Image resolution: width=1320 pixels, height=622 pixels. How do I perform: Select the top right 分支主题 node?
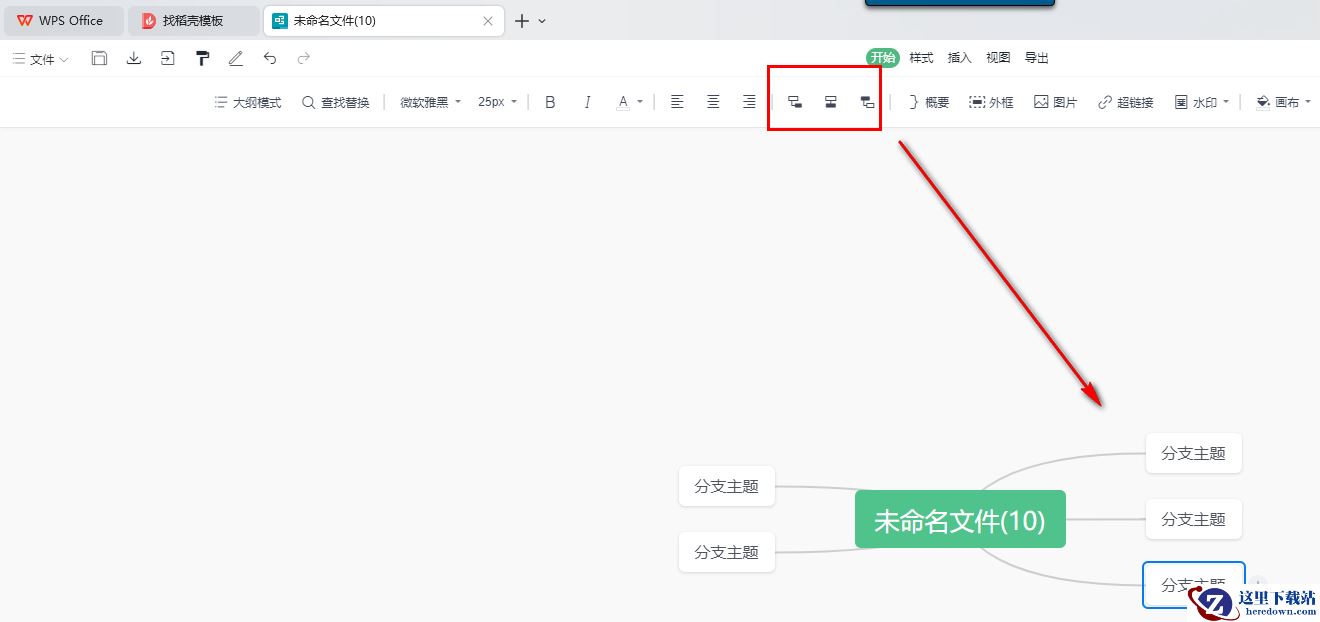[1193, 453]
